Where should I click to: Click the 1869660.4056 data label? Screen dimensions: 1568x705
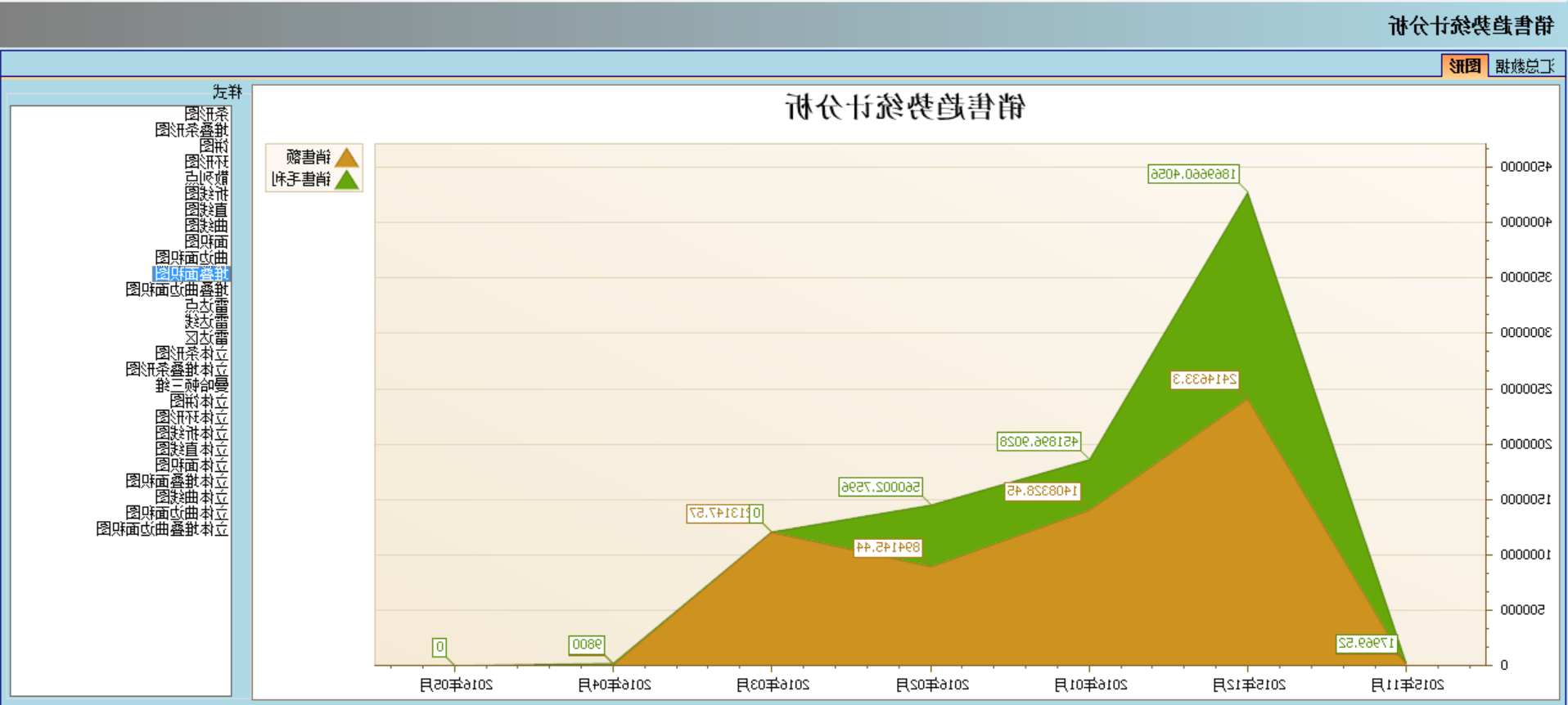pyautogui.click(x=1193, y=174)
